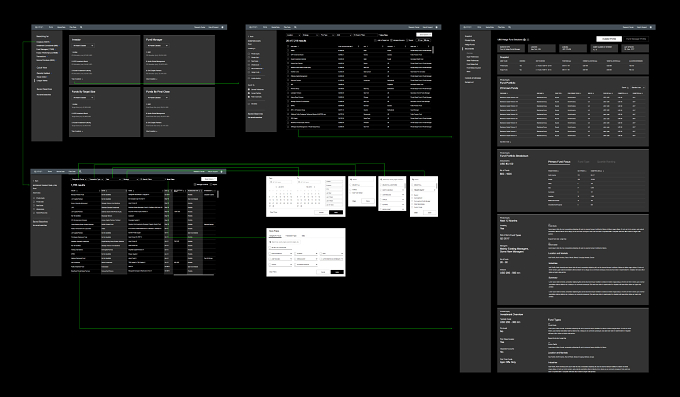Viewport: 680px width, 397px height.
Task: Tick the select-all checkbox in results table header
Action: pyautogui.click(x=288, y=46)
